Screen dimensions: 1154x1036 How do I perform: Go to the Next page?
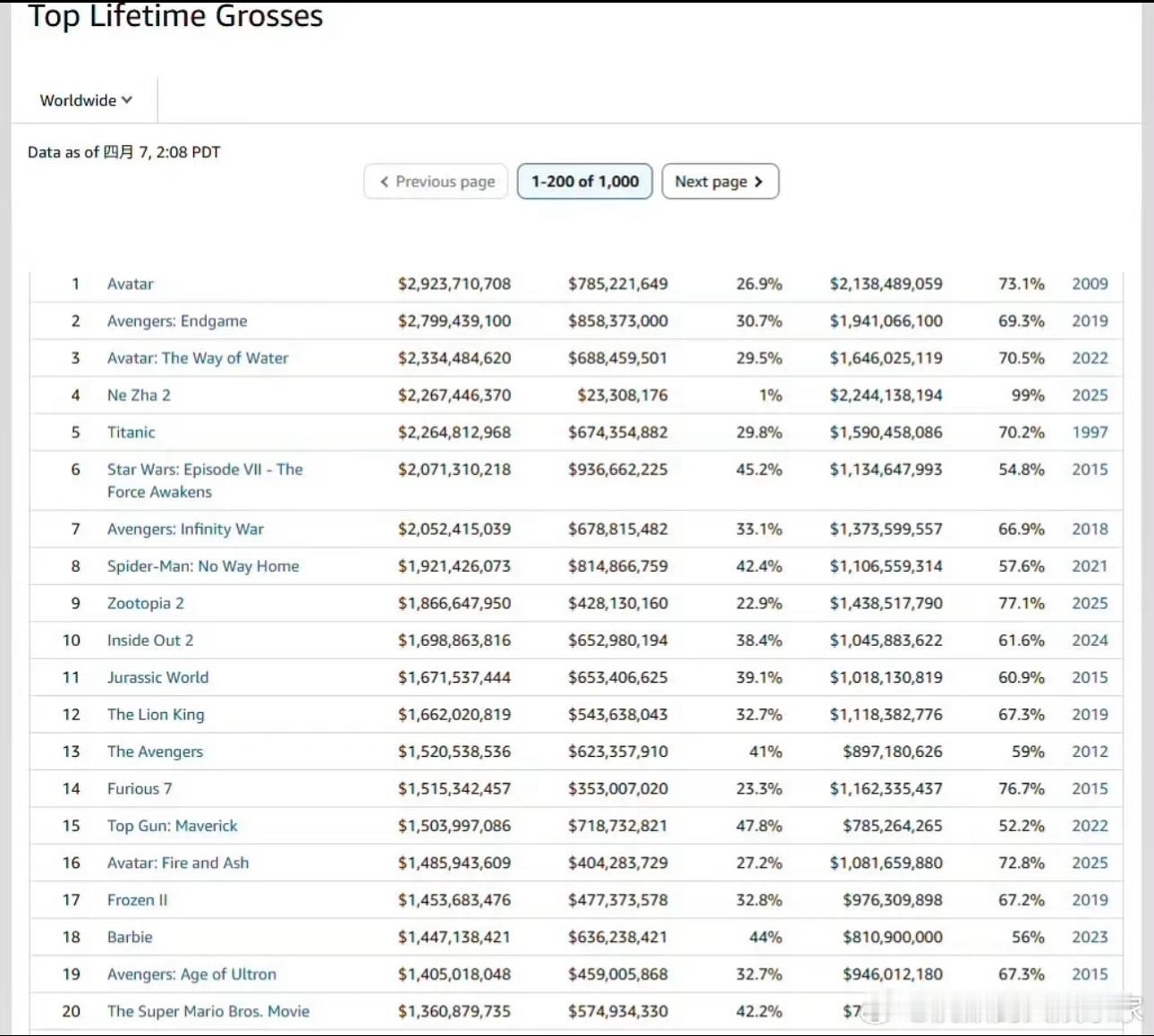click(719, 182)
